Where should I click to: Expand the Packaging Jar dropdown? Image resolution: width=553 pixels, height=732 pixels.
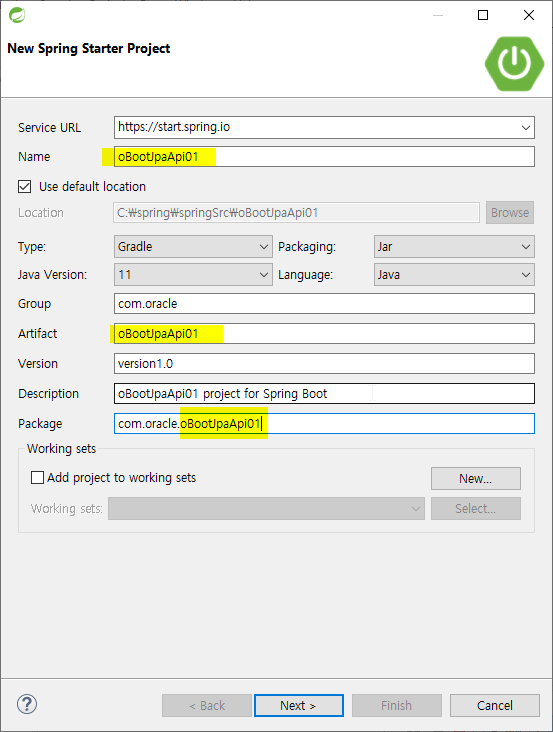(x=454, y=246)
